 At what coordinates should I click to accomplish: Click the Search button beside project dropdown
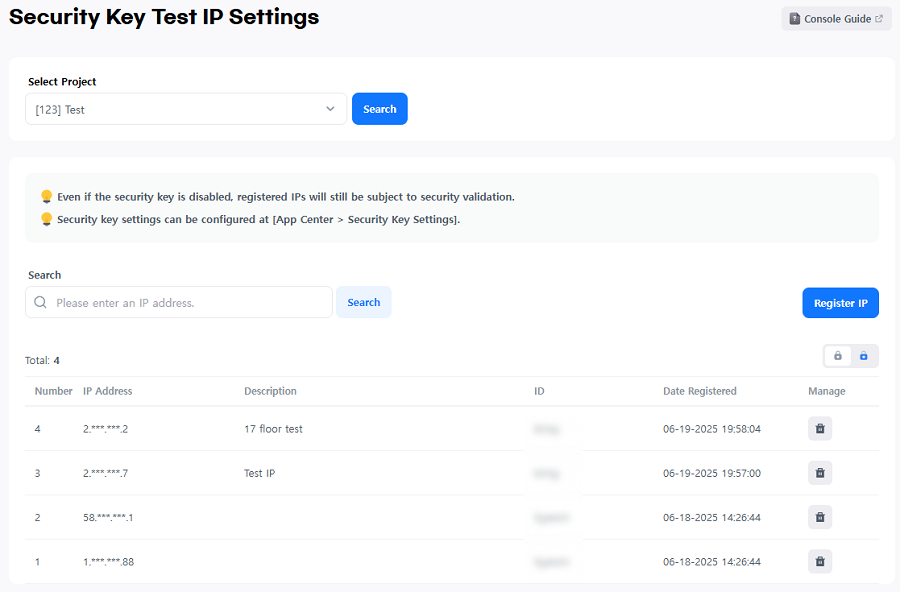[x=380, y=110]
